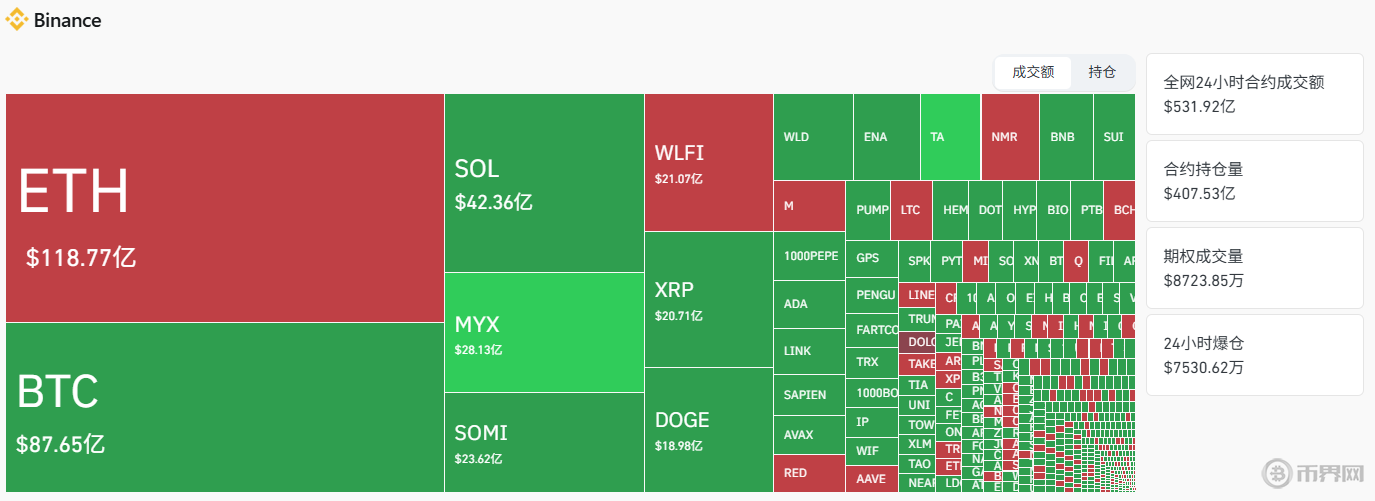
Task: Open the 合约持仓量 card
Action: (x=1254, y=181)
